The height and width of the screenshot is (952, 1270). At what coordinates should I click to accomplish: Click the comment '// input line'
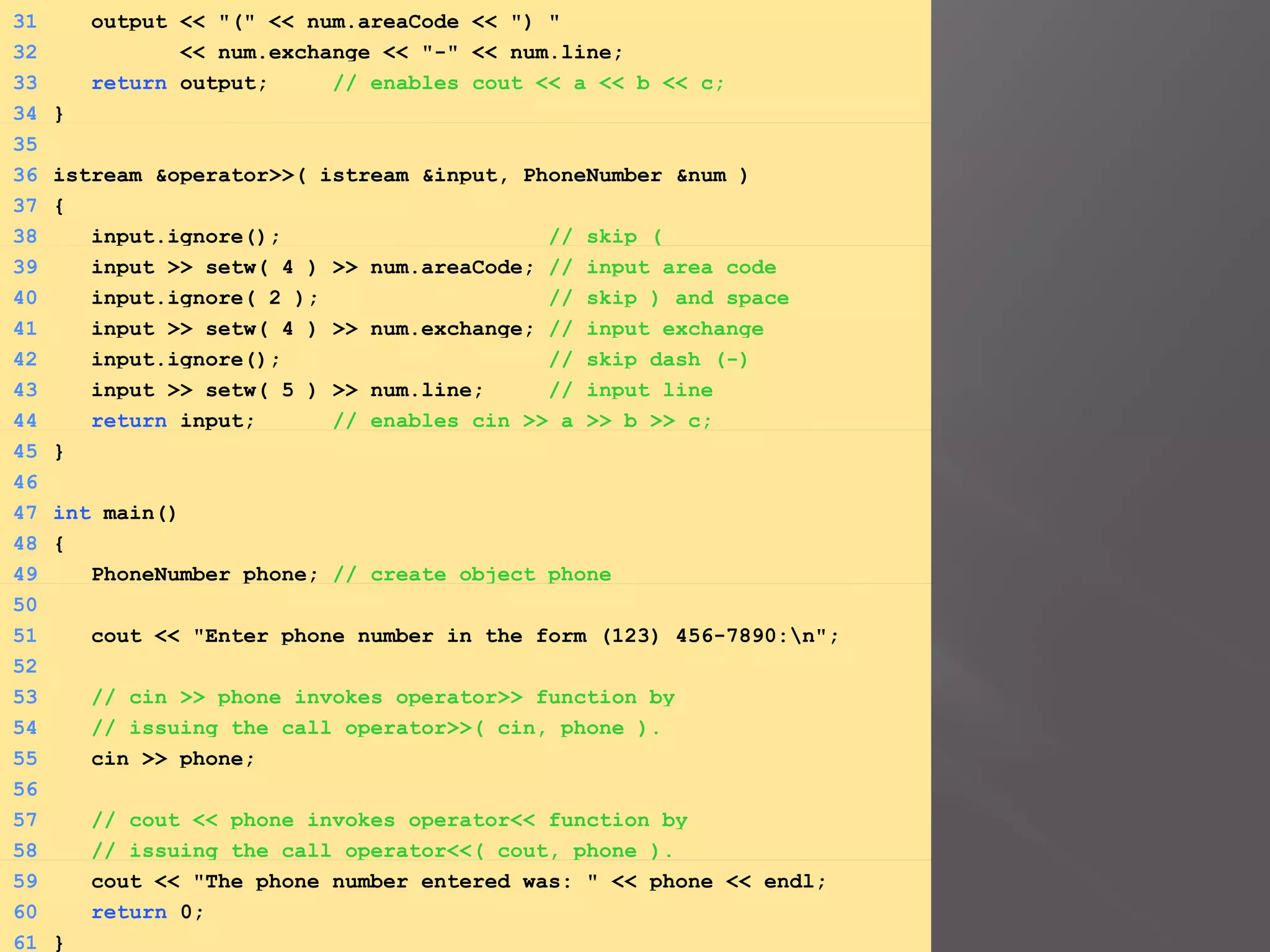631,390
